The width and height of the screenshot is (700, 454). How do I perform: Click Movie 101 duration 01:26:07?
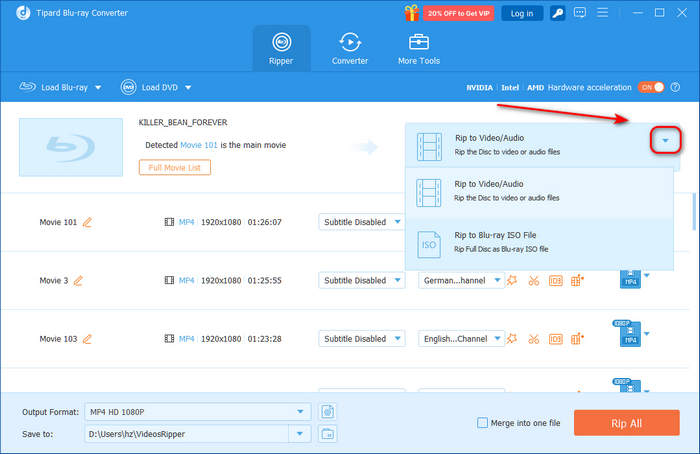(x=265, y=222)
